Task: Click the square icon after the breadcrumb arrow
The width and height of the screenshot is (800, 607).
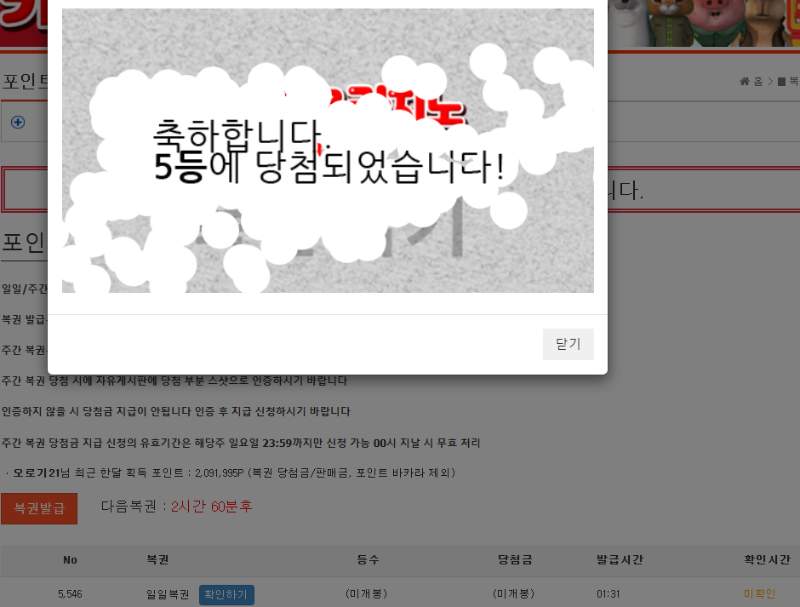Action: 782,81
